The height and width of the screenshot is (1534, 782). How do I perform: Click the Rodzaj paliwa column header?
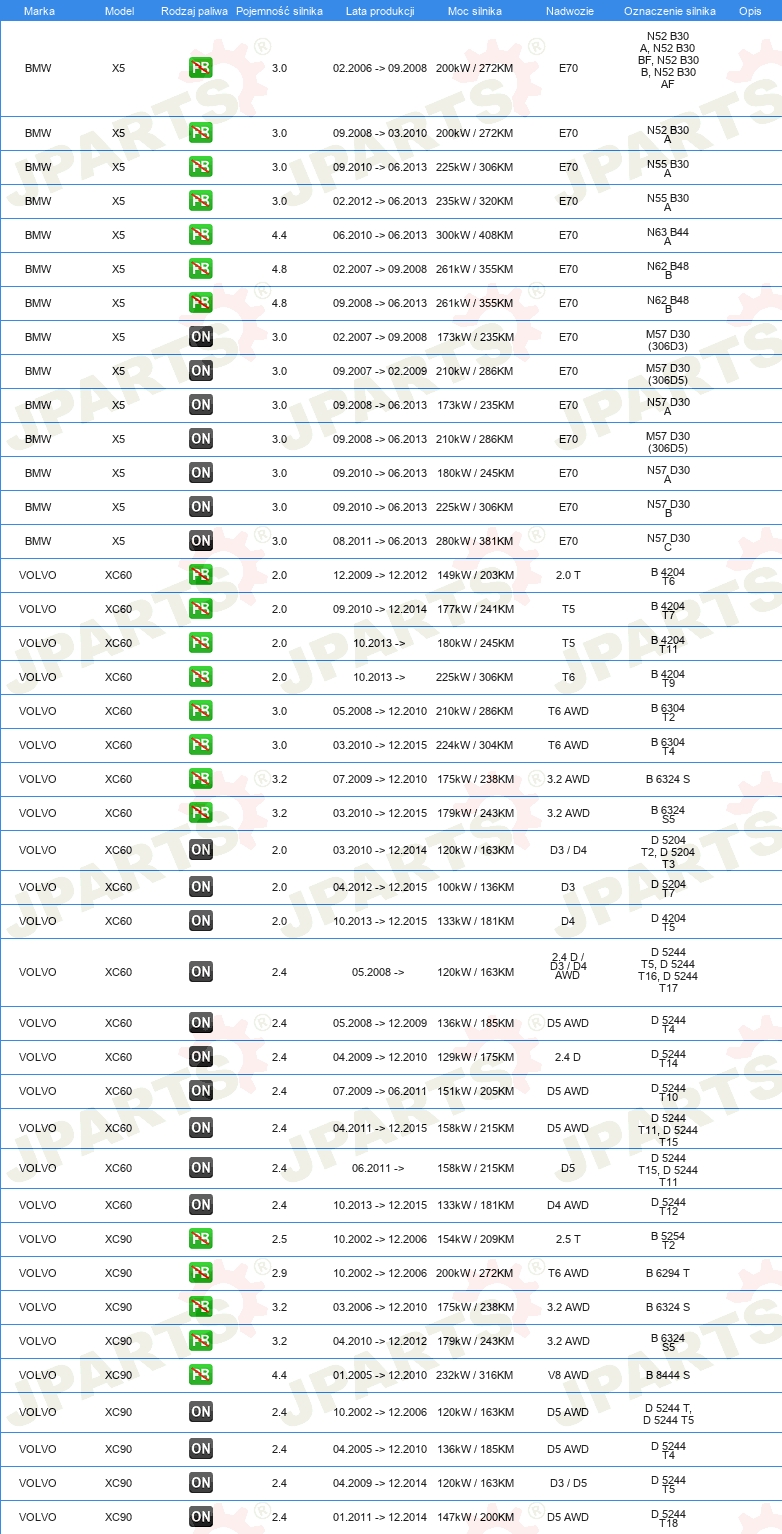pos(195,11)
